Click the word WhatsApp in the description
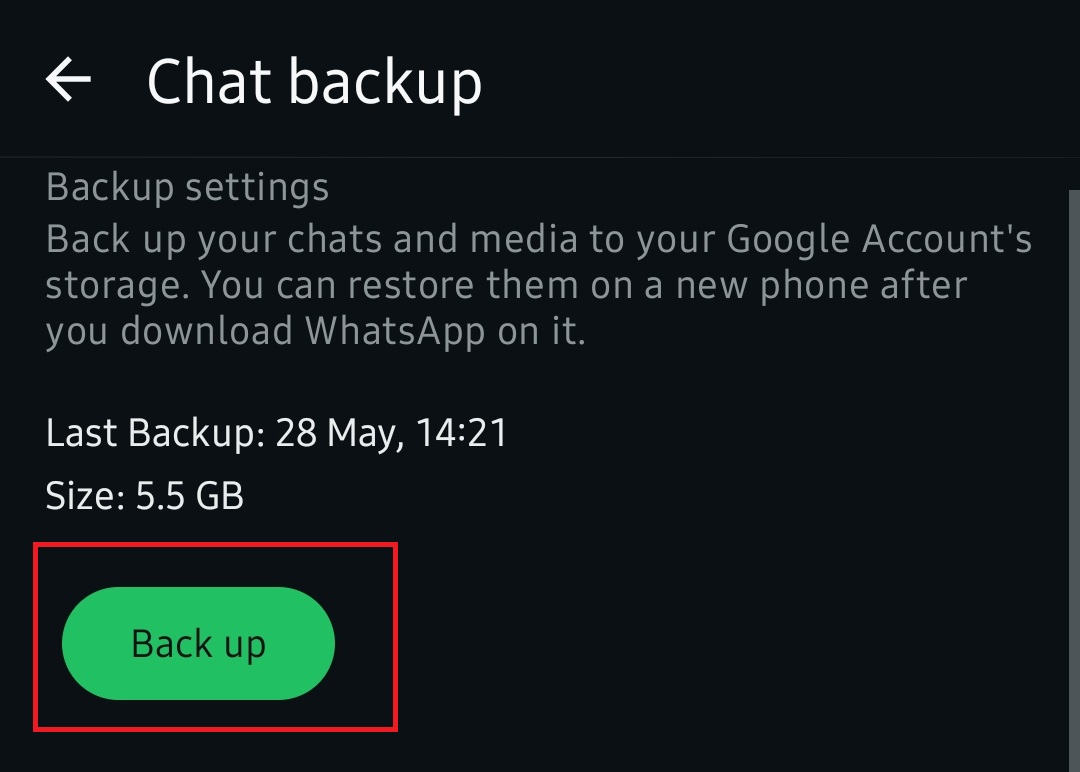Viewport: 1080px width, 772px height. [x=396, y=331]
